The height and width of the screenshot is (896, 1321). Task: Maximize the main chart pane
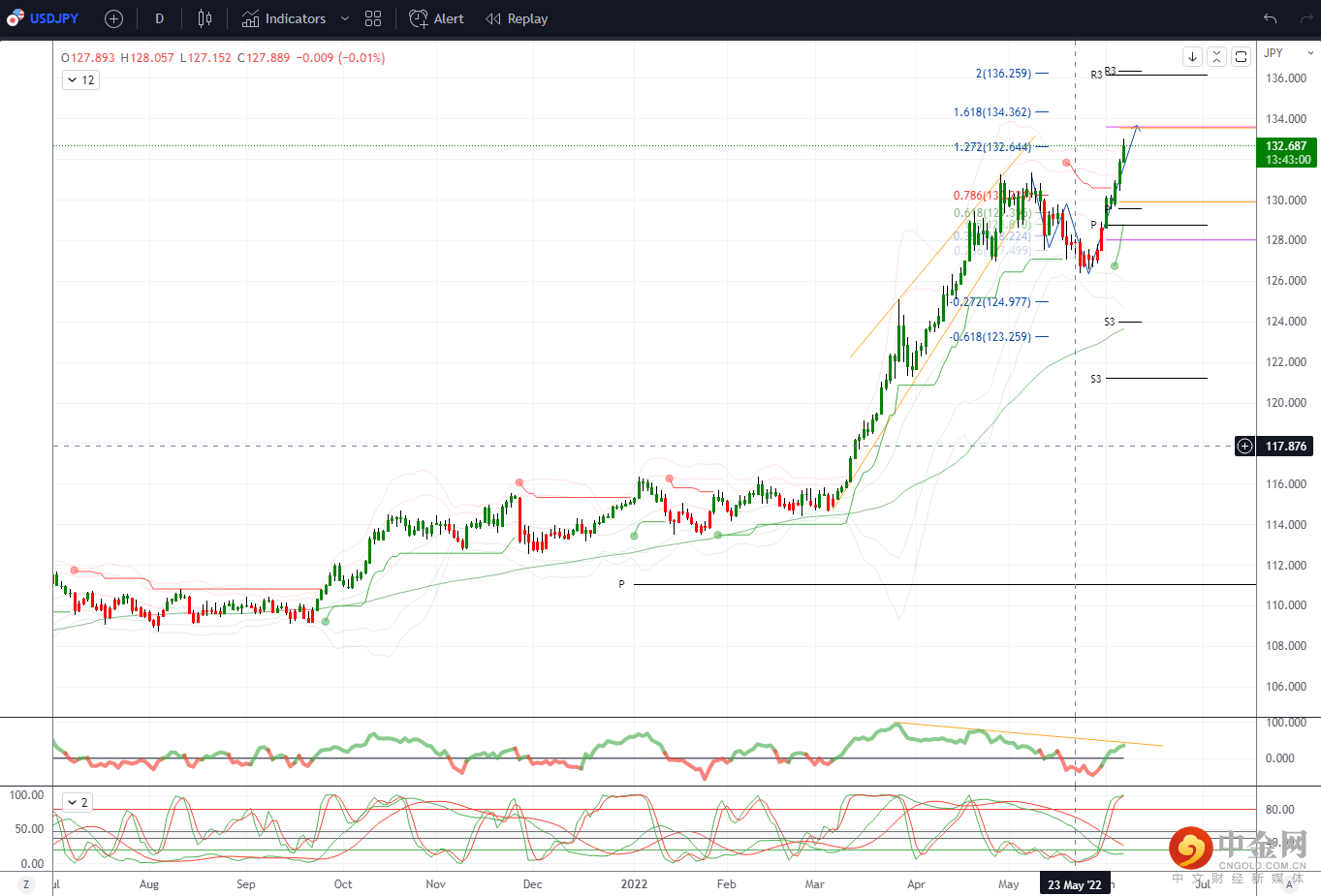pos(1241,57)
